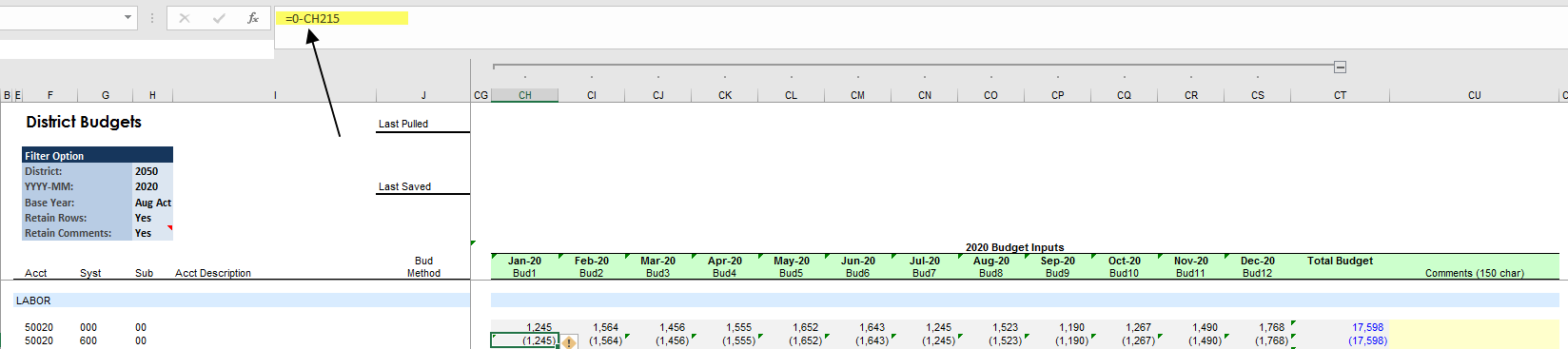Click the 'Acct Description' column heading

(x=213, y=273)
